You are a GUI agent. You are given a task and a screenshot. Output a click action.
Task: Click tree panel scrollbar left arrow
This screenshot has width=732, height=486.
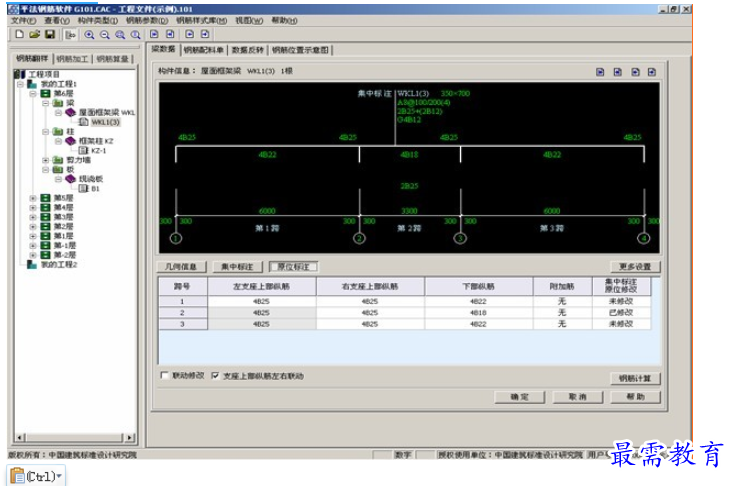pyautogui.click(x=20, y=438)
